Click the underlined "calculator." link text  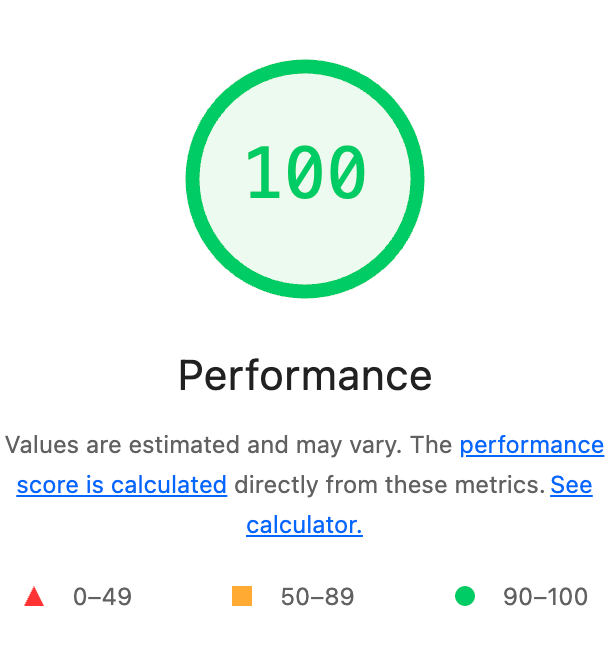tap(304, 525)
